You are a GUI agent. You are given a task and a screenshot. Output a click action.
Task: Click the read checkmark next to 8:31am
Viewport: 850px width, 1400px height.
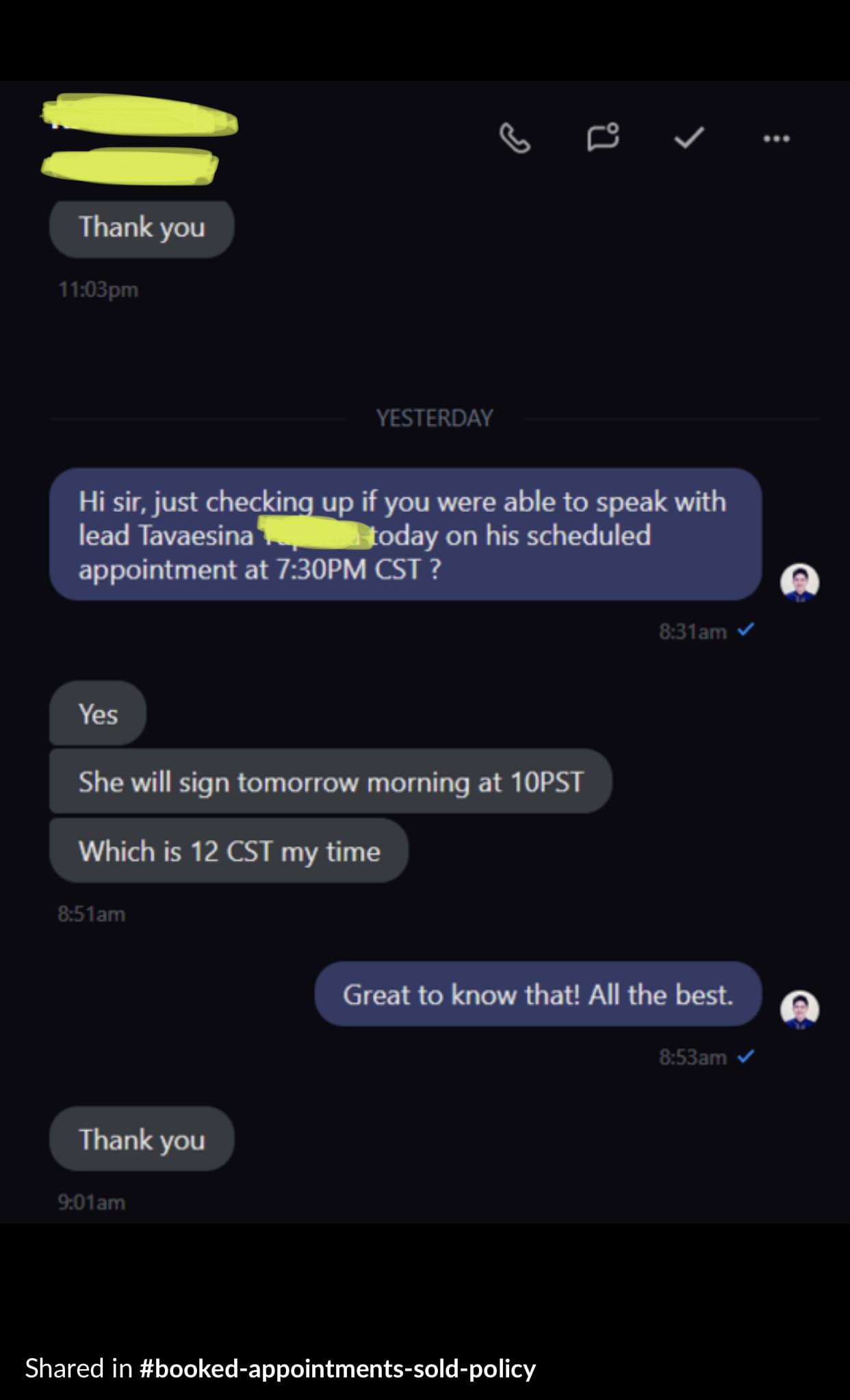pos(746,629)
